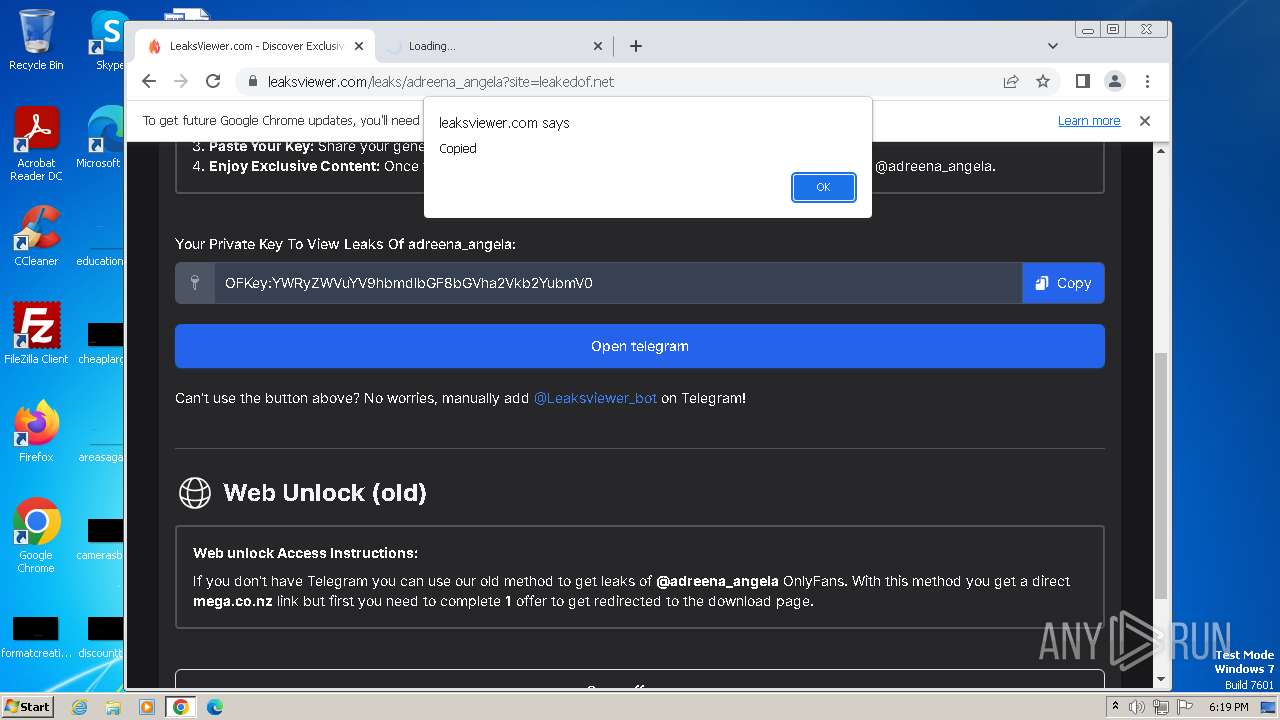Click the globe icon by Web Unlock
This screenshot has height=720, width=1280.
point(194,492)
